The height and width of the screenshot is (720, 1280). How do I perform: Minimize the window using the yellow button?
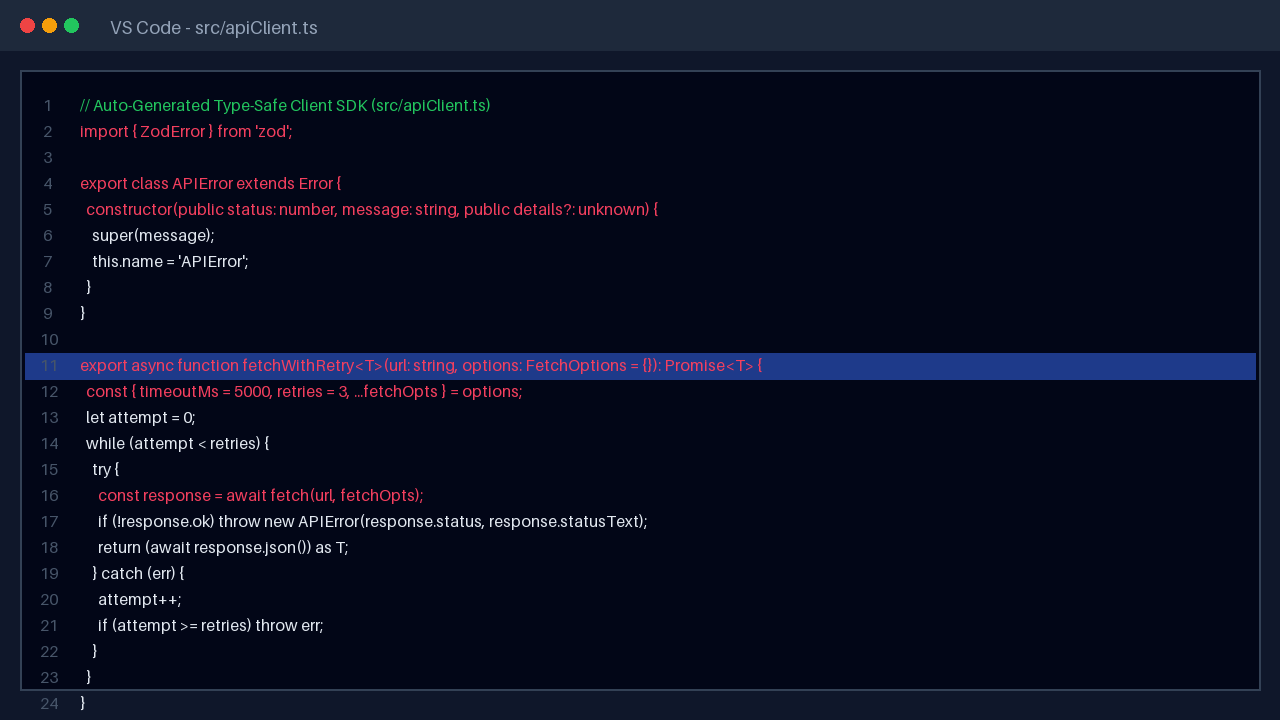click(x=49, y=26)
